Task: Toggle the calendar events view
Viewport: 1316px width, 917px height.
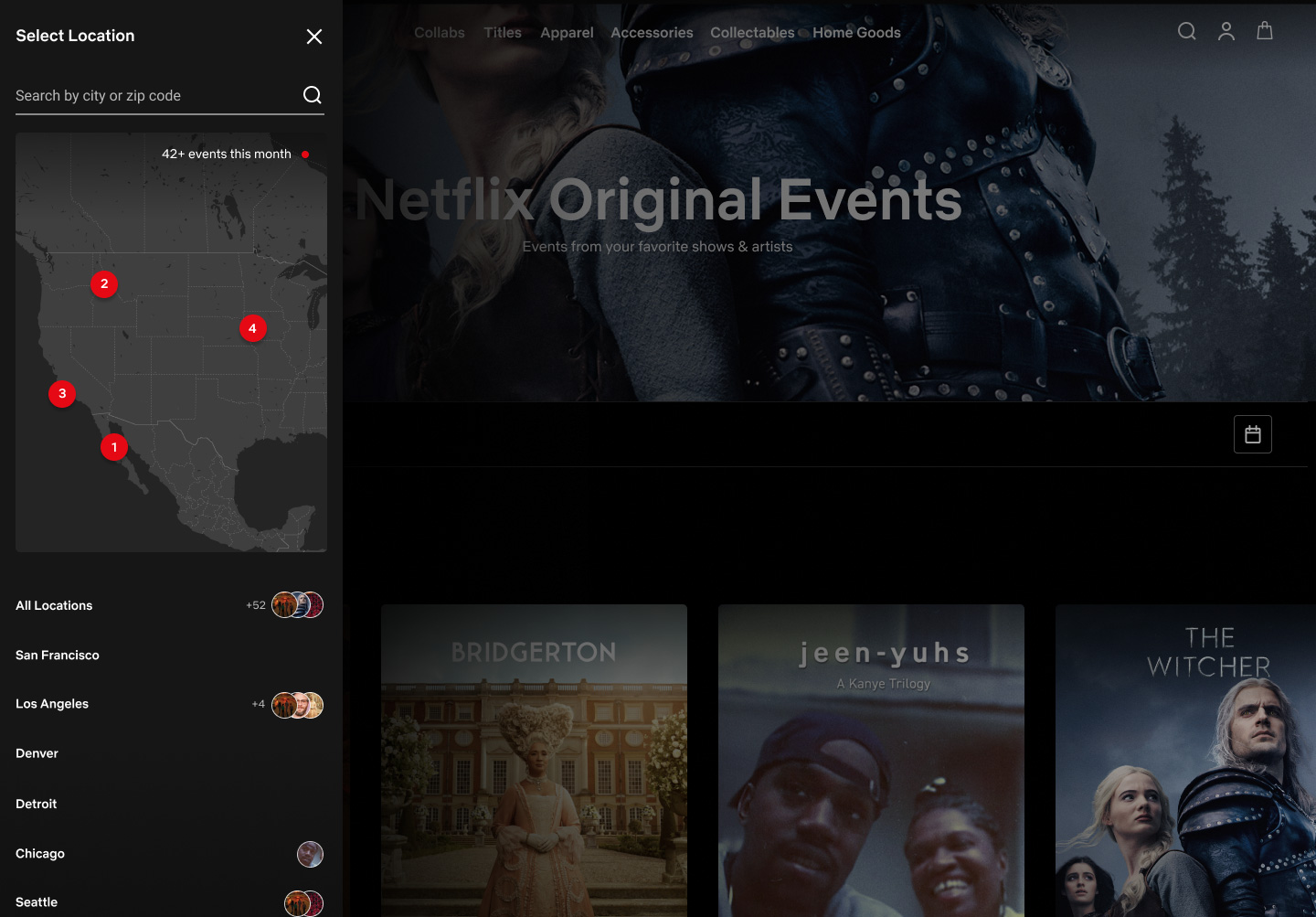Action: click(1253, 433)
